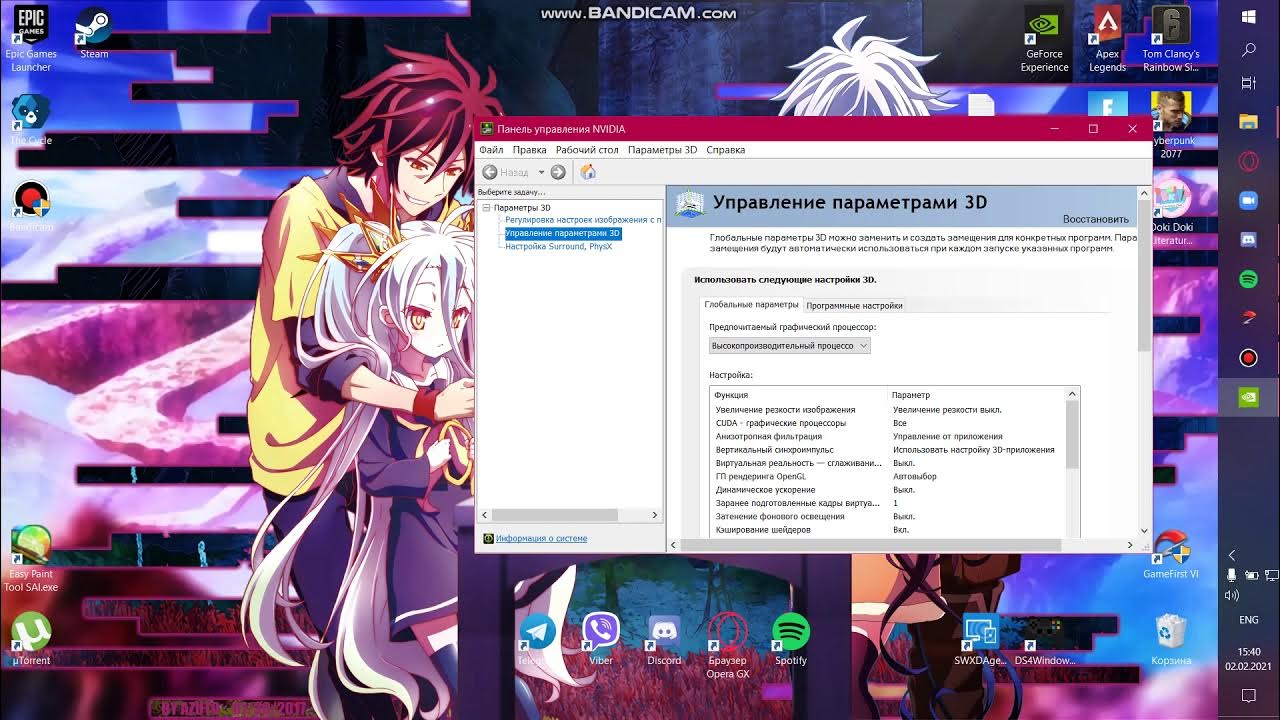Image resolution: width=1280 pixels, height=720 pixels.
Task: Click the Назад back button
Action: pyautogui.click(x=506, y=172)
